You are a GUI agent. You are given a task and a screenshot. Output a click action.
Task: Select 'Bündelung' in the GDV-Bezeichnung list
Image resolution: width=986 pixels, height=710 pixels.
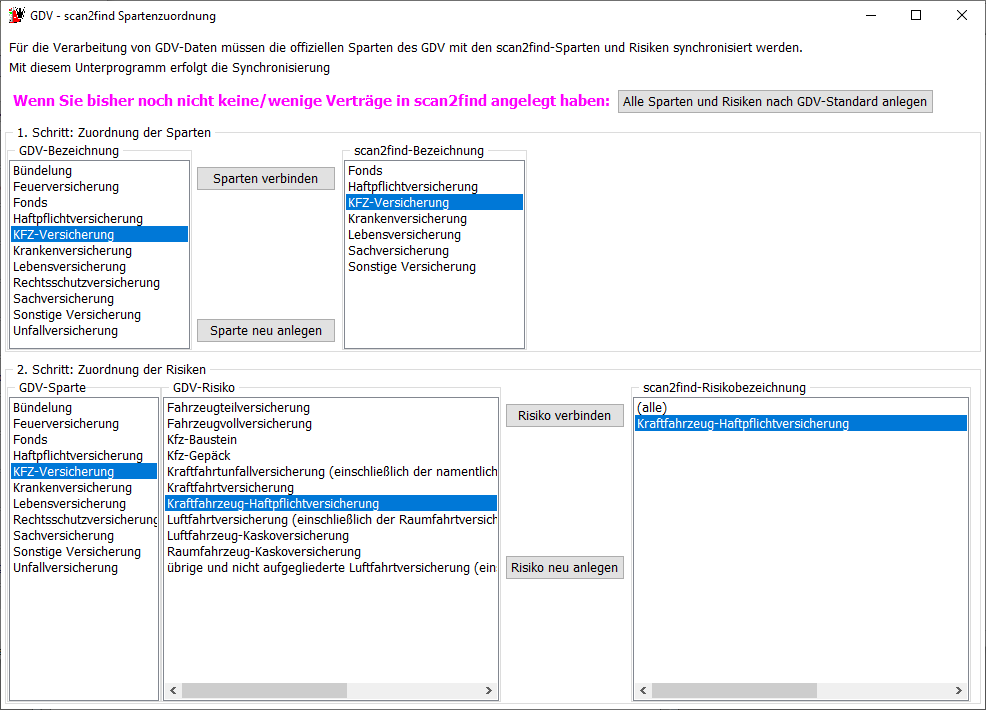pyautogui.click(x=99, y=170)
